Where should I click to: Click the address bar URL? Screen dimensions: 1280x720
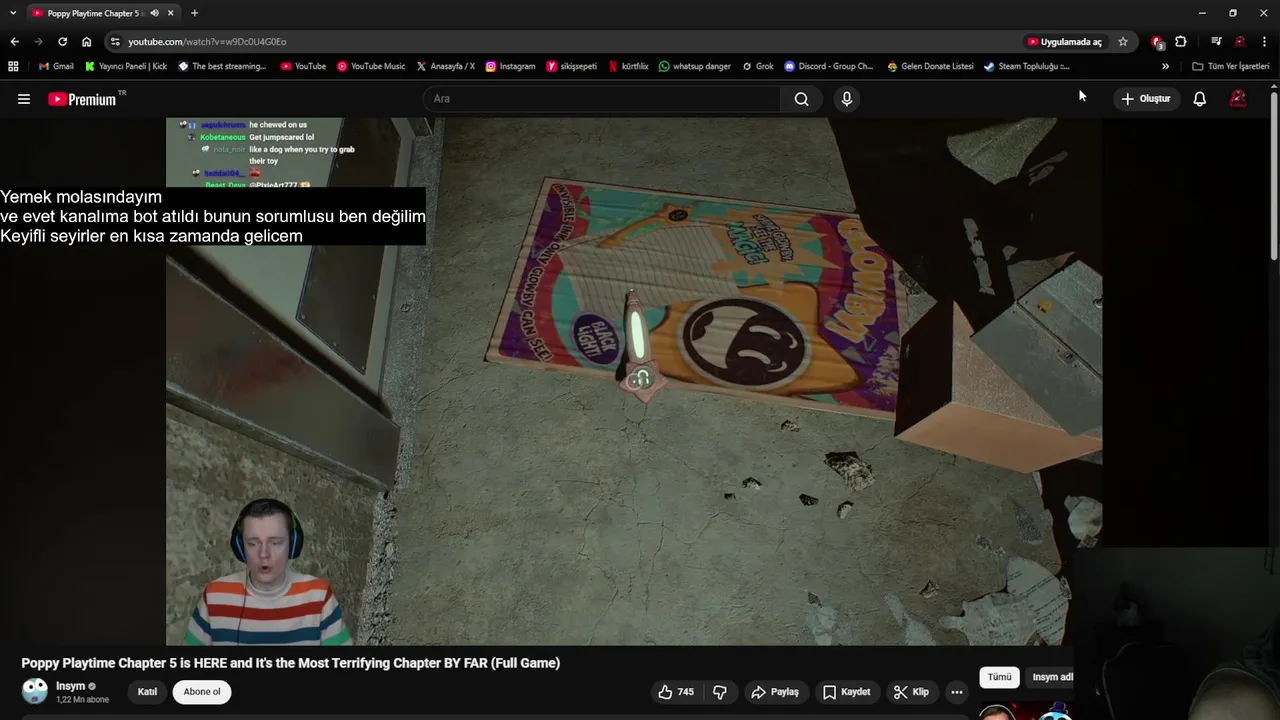[x=207, y=42]
